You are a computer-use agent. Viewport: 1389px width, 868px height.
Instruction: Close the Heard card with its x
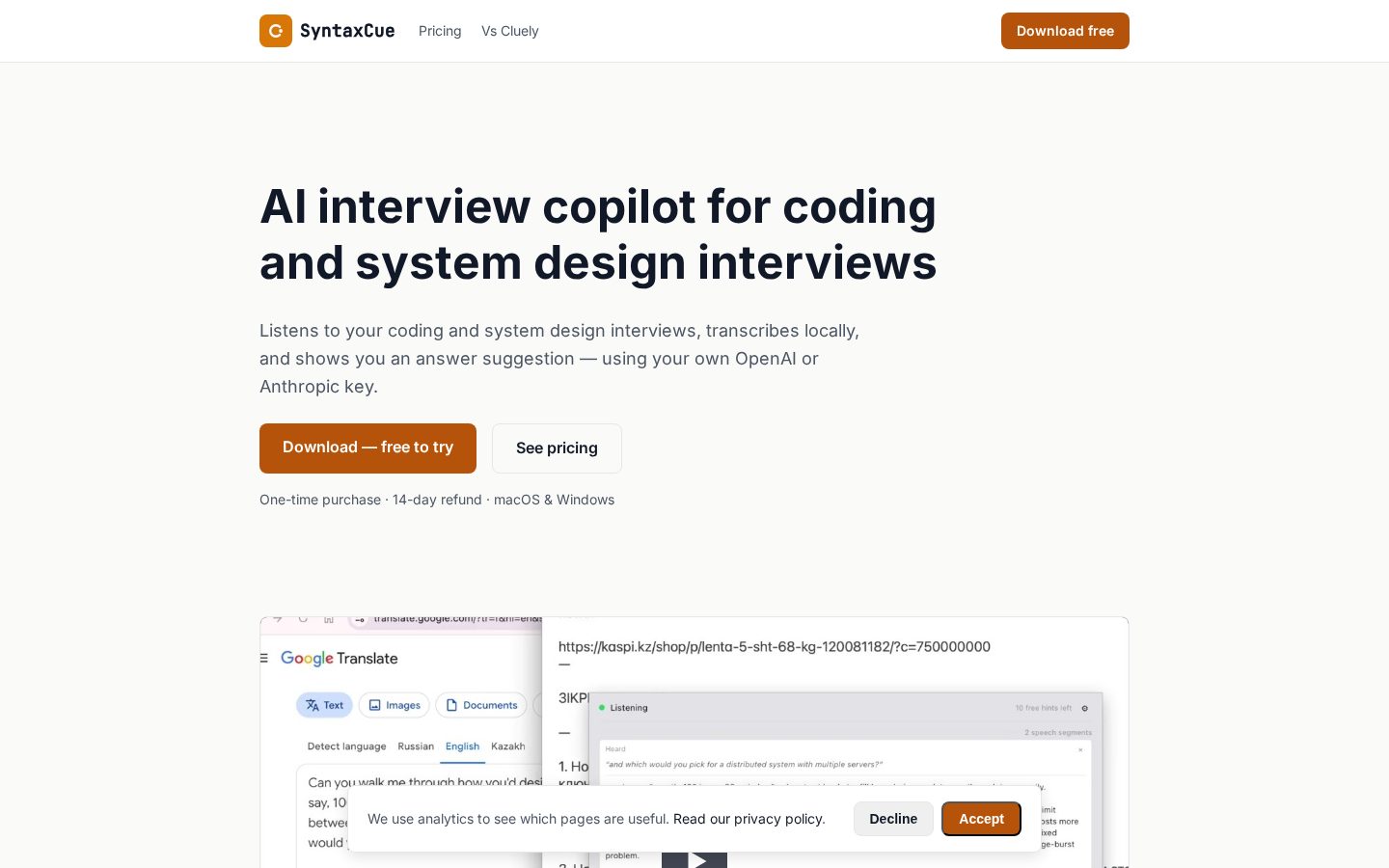[x=1080, y=749]
